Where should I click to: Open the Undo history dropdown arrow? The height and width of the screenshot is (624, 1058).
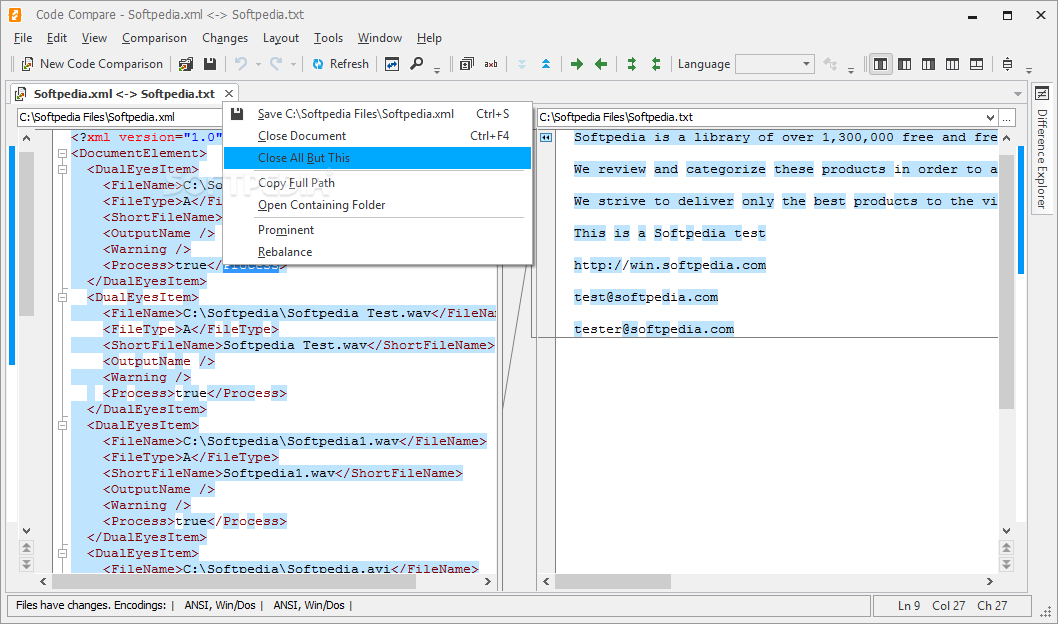pos(258,65)
